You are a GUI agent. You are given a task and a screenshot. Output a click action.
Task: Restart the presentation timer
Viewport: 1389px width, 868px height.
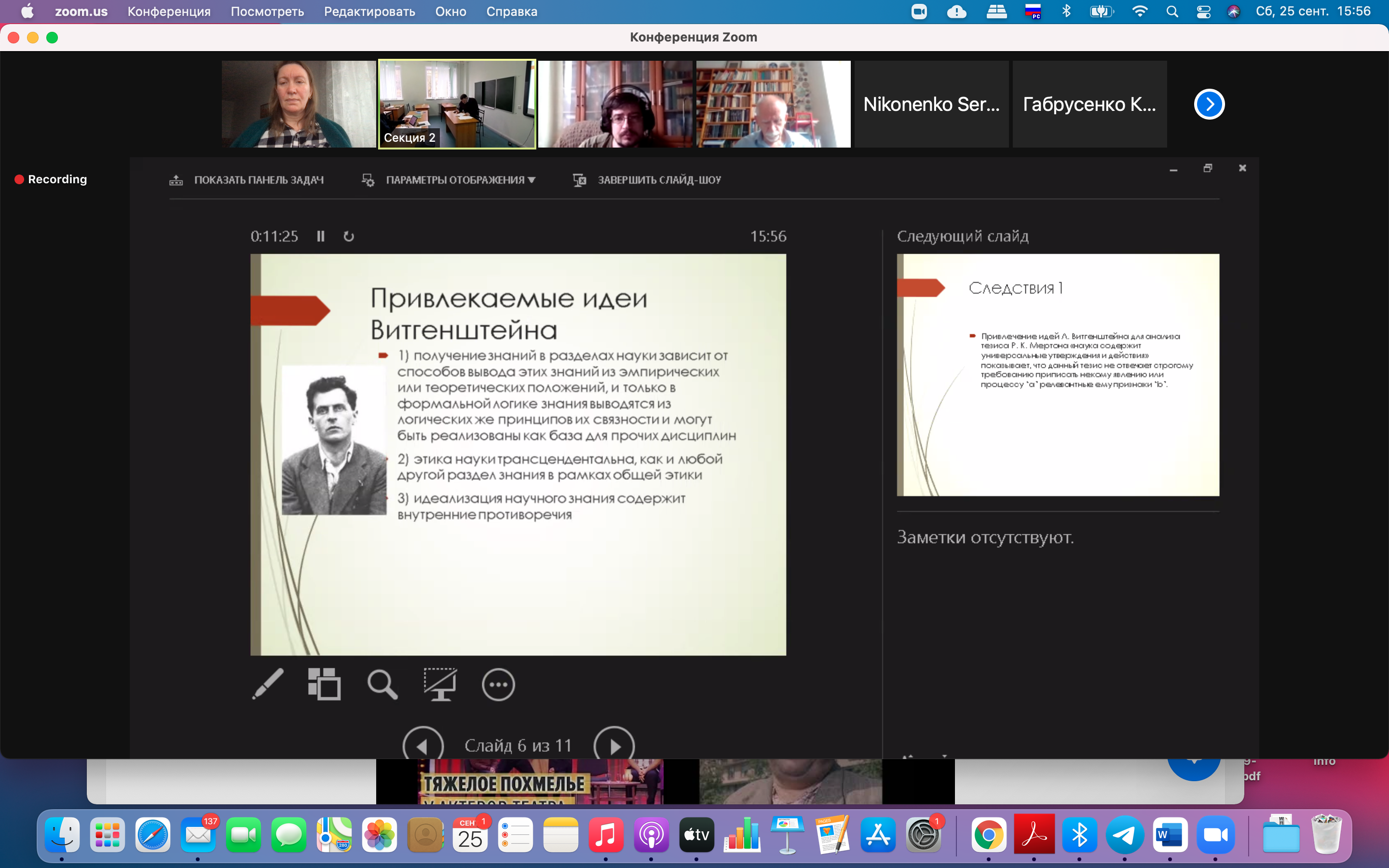coord(348,236)
